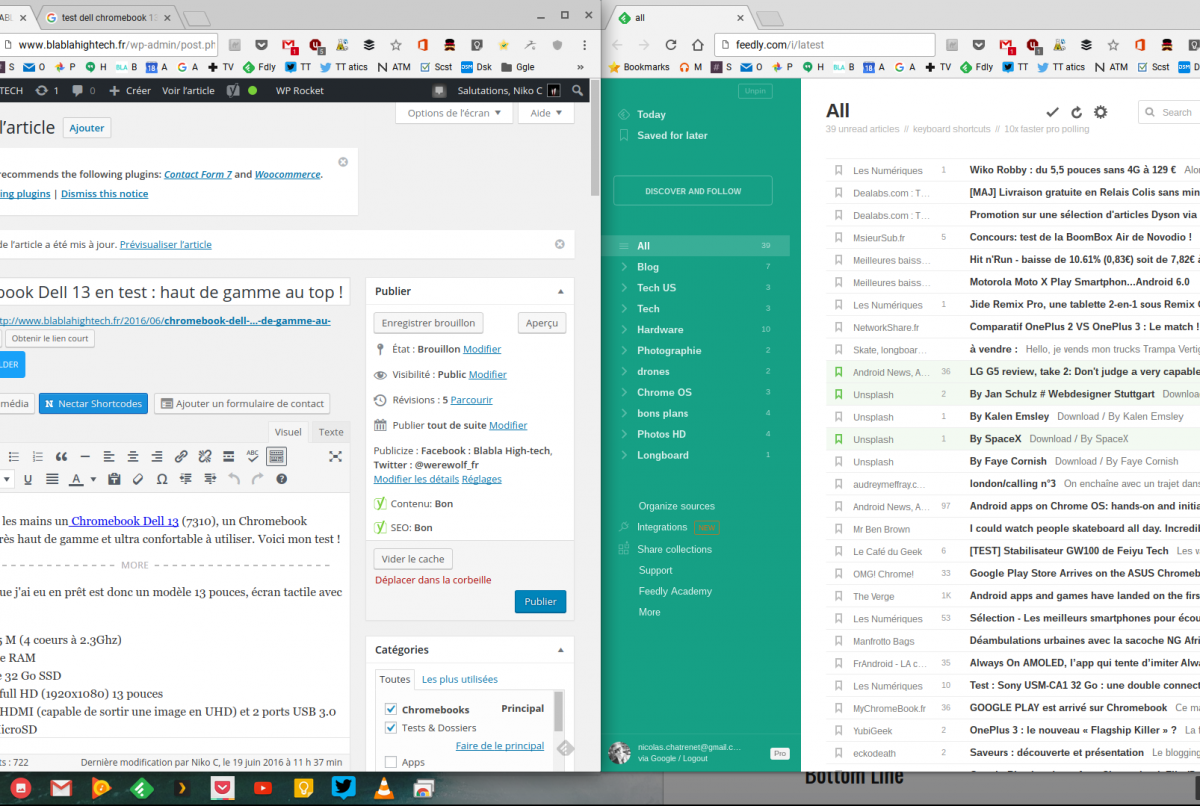Select the Toutes categories tab
This screenshot has width=1200, height=806.
tap(395, 679)
